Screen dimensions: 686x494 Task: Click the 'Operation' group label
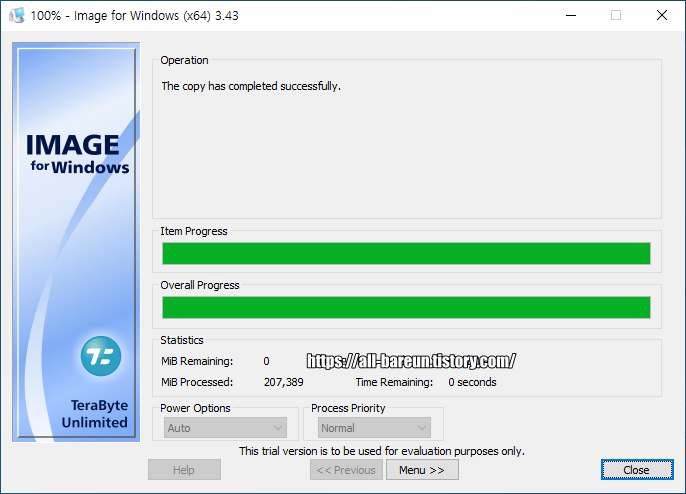184,60
